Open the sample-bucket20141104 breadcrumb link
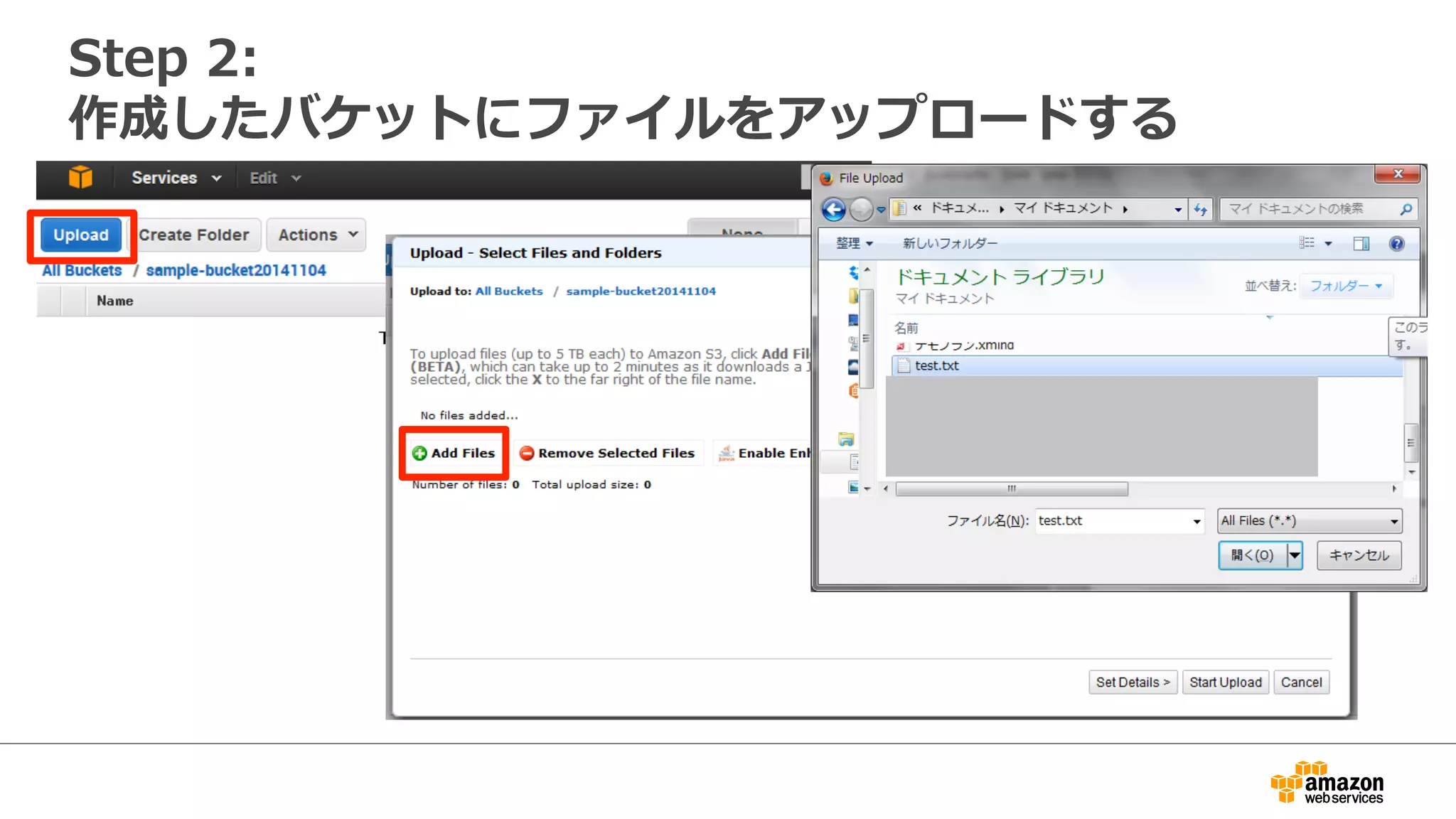 click(x=235, y=270)
